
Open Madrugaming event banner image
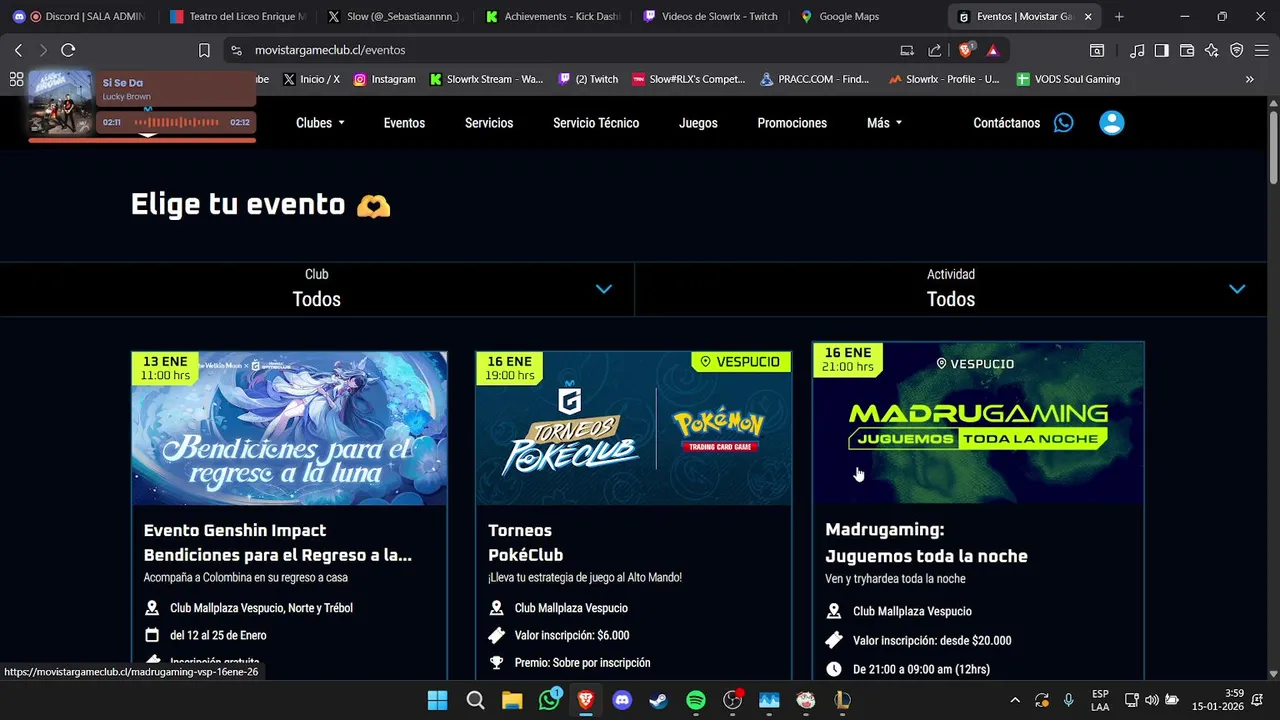point(978,423)
